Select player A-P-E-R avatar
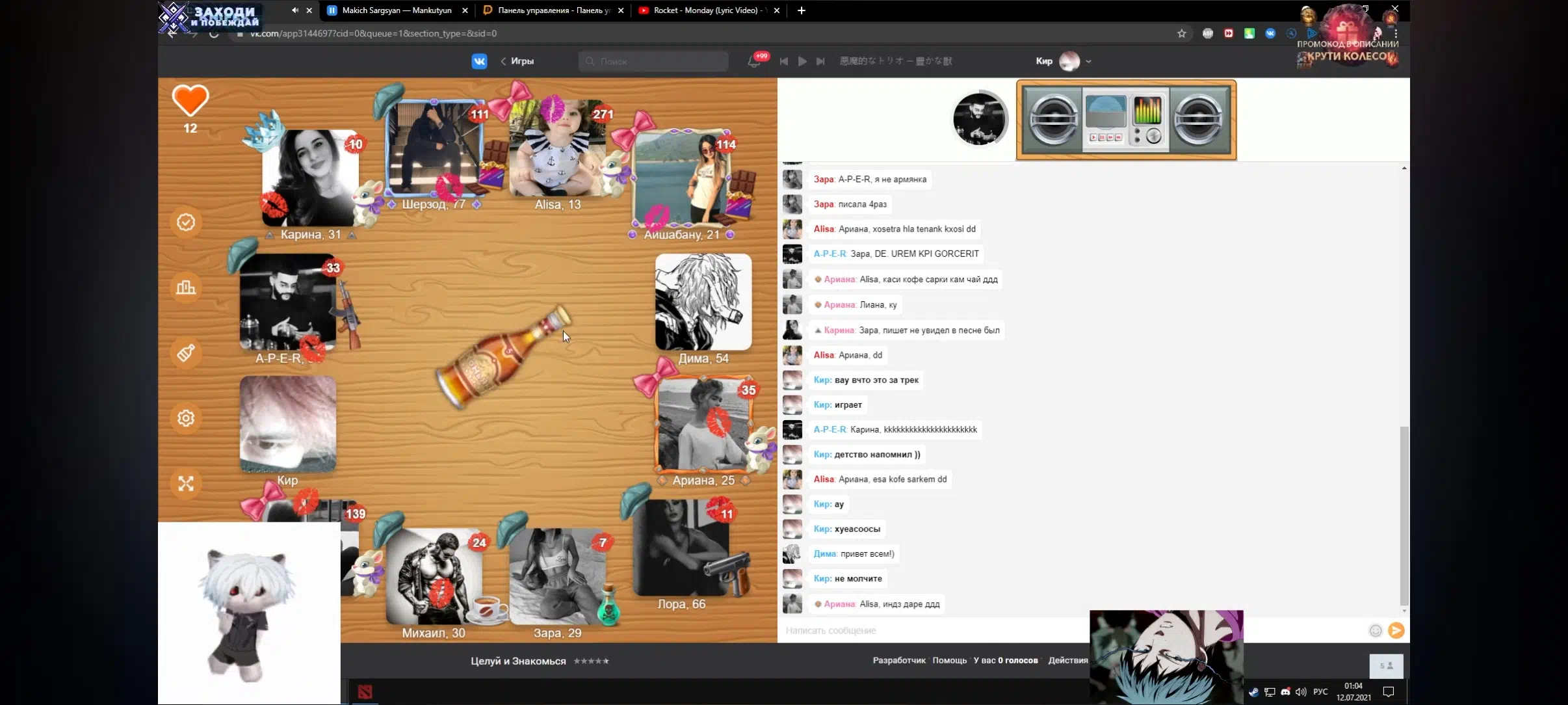1568x705 pixels. pos(287,302)
